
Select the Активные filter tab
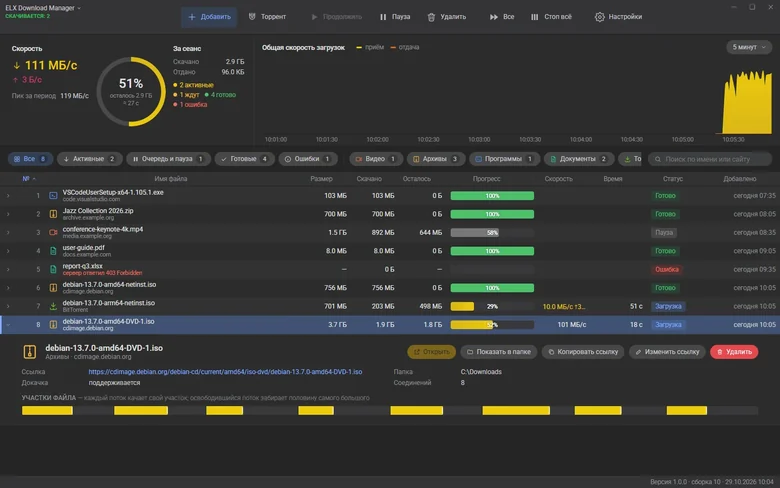[90, 159]
